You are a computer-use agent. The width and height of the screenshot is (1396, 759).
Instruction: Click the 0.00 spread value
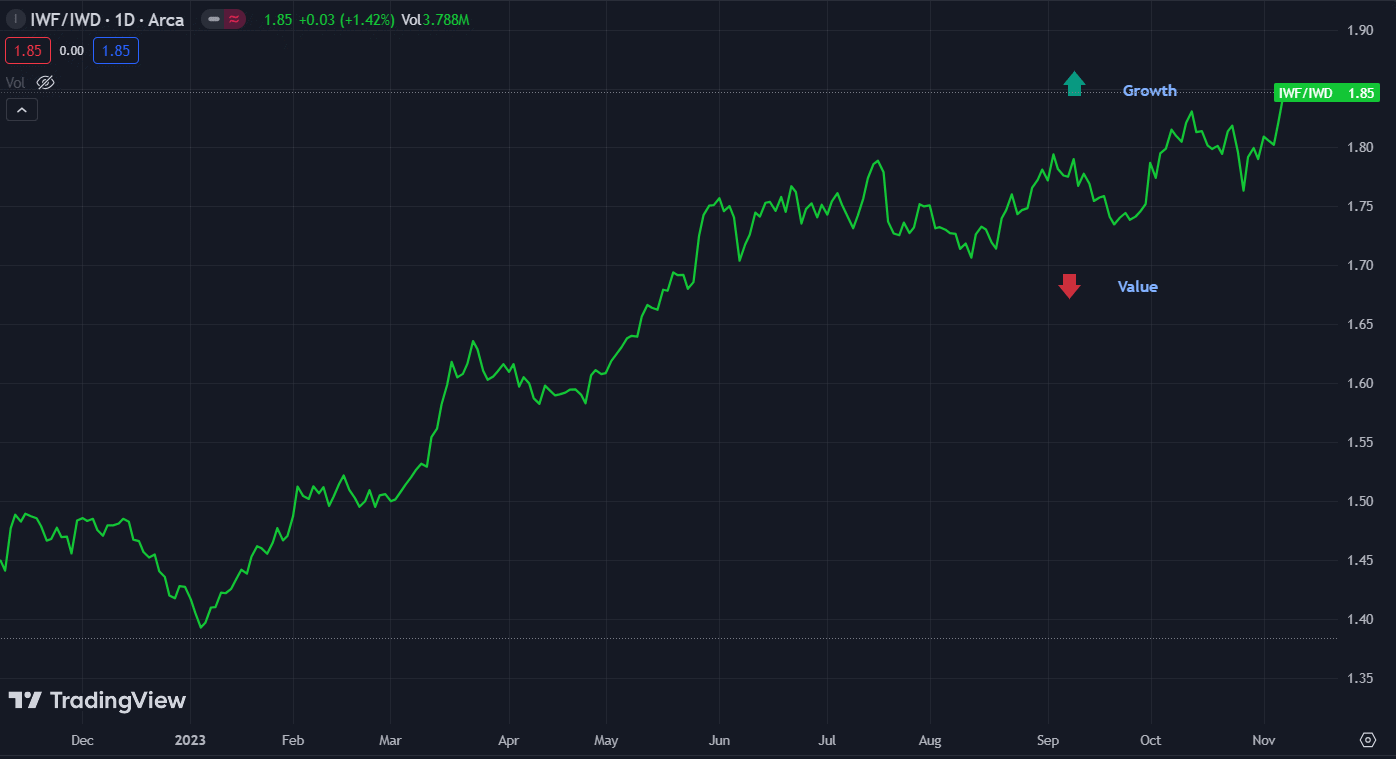72,50
